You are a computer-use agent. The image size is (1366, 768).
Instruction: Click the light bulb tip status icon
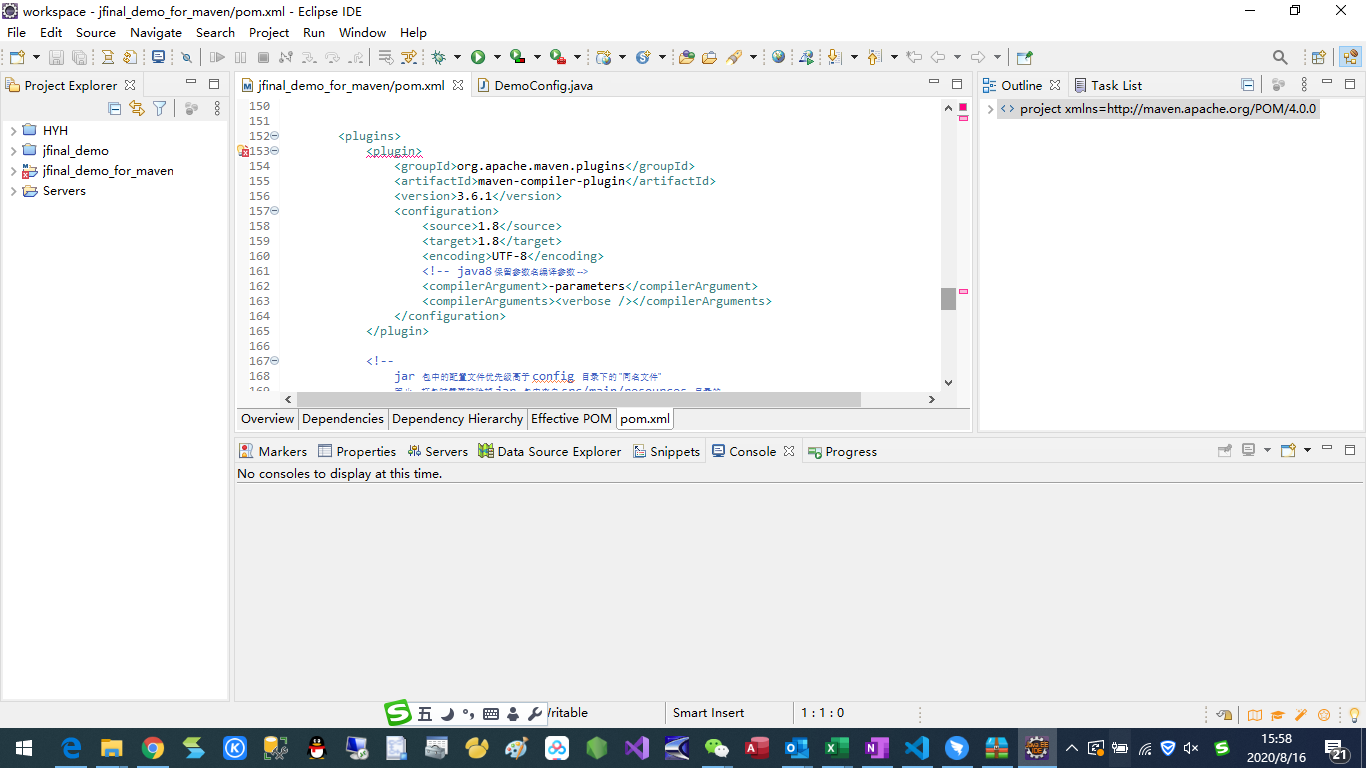[1354, 714]
